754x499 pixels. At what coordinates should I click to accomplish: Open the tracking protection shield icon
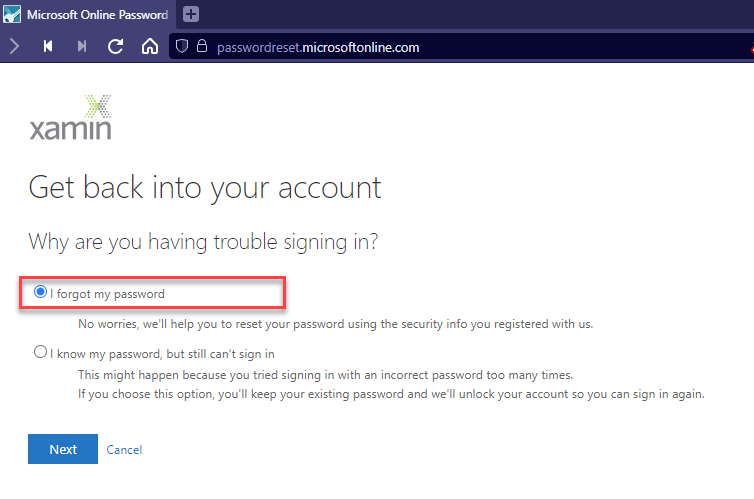pyautogui.click(x=182, y=47)
